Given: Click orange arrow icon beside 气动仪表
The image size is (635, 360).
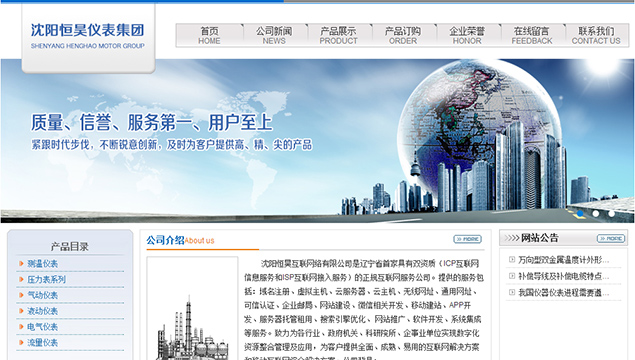Looking at the screenshot, I should coord(21,295).
